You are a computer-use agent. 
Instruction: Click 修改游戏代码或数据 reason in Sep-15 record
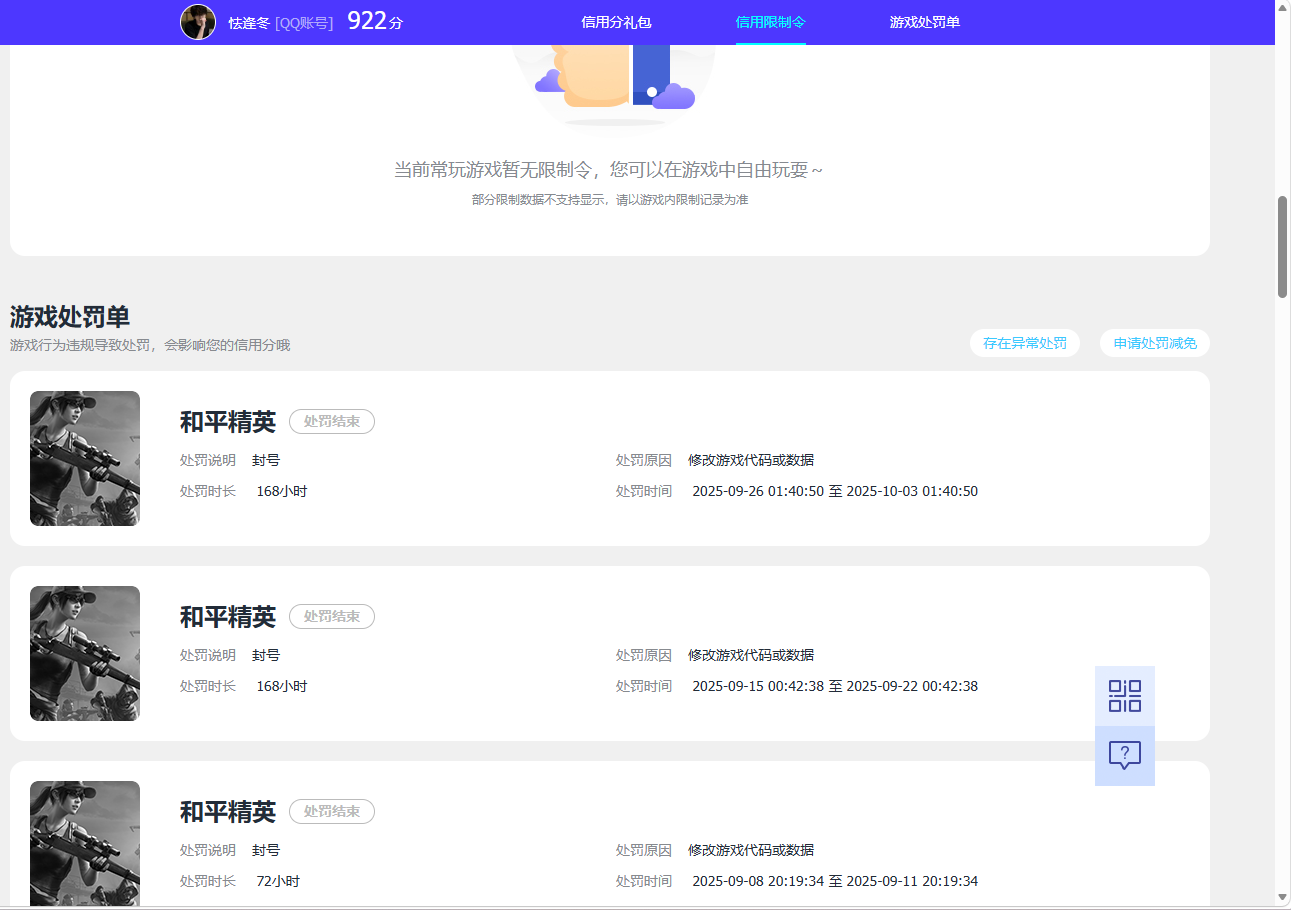(751, 655)
